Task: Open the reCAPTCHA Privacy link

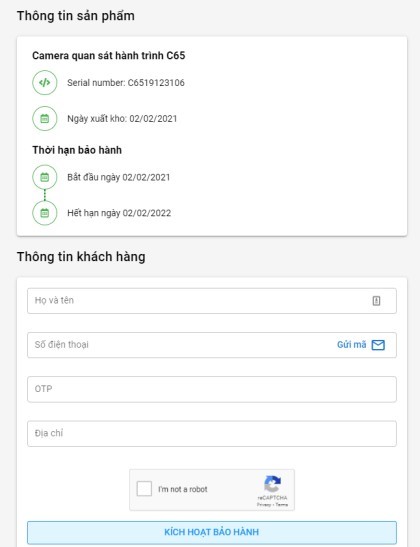Action: (264, 504)
